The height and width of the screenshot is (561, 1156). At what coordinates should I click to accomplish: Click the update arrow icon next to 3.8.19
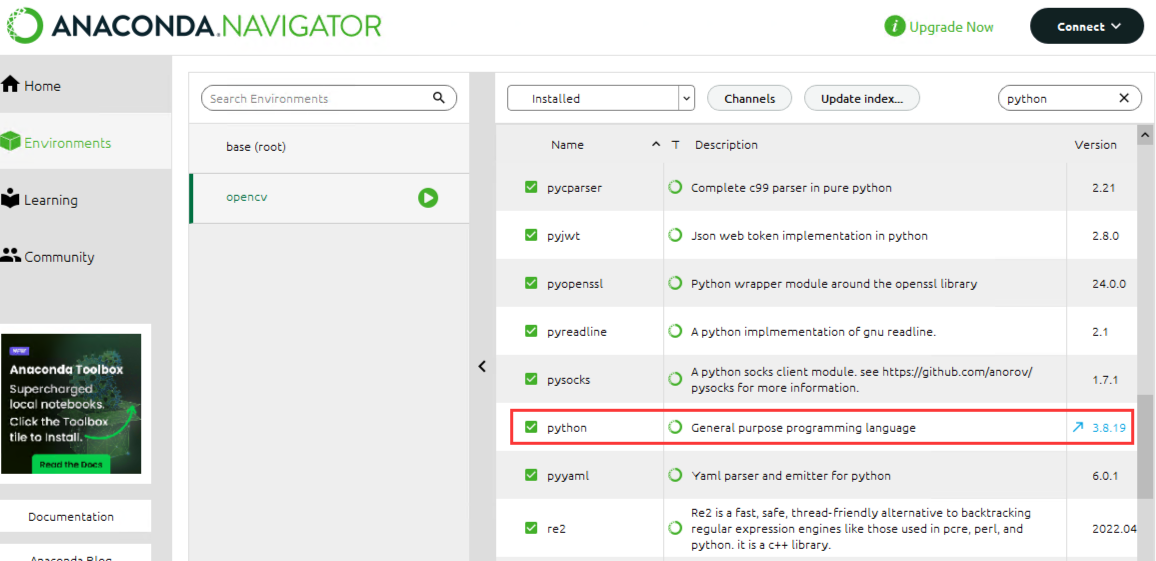click(1078, 427)
